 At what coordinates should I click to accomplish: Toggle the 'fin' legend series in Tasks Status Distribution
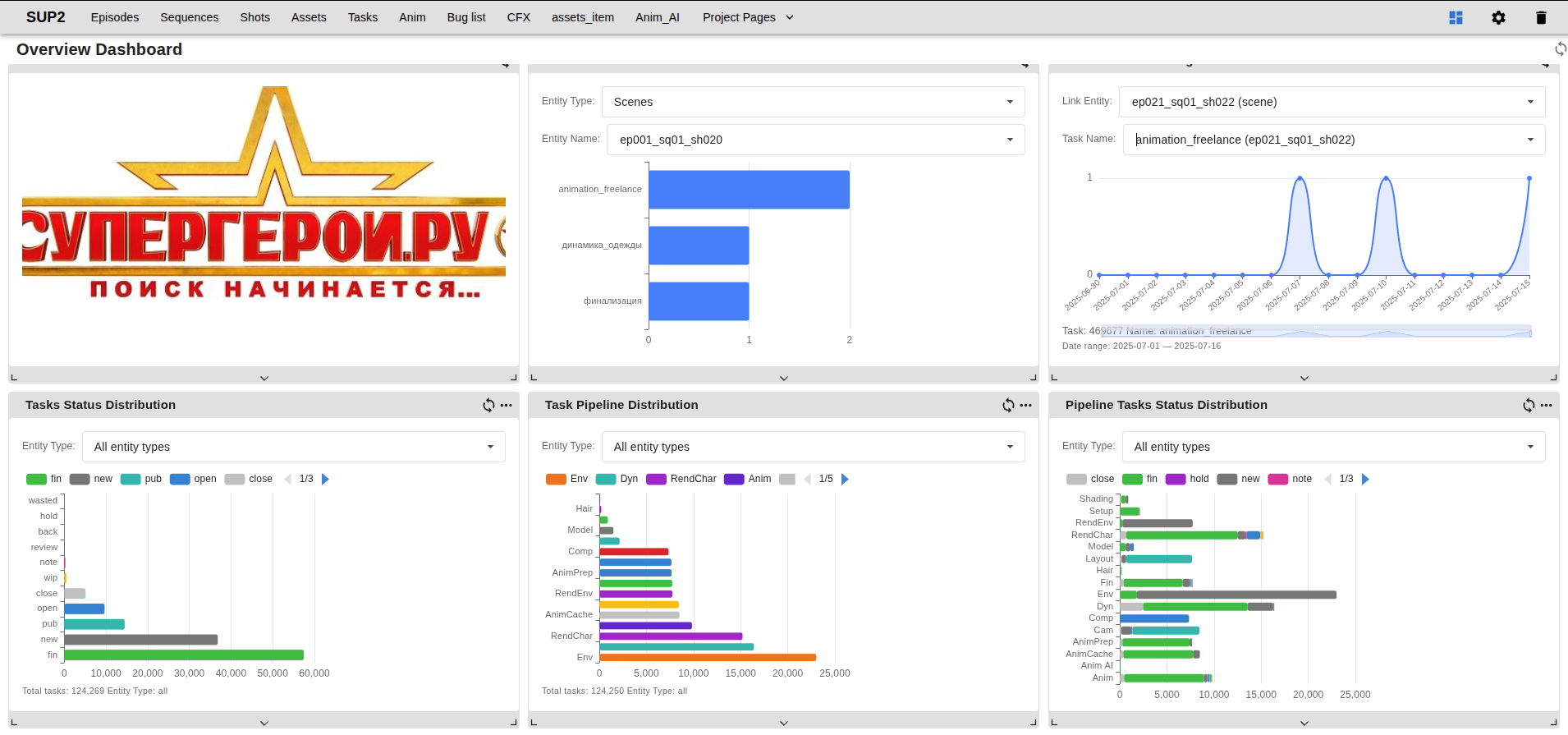tap(44, 479)
